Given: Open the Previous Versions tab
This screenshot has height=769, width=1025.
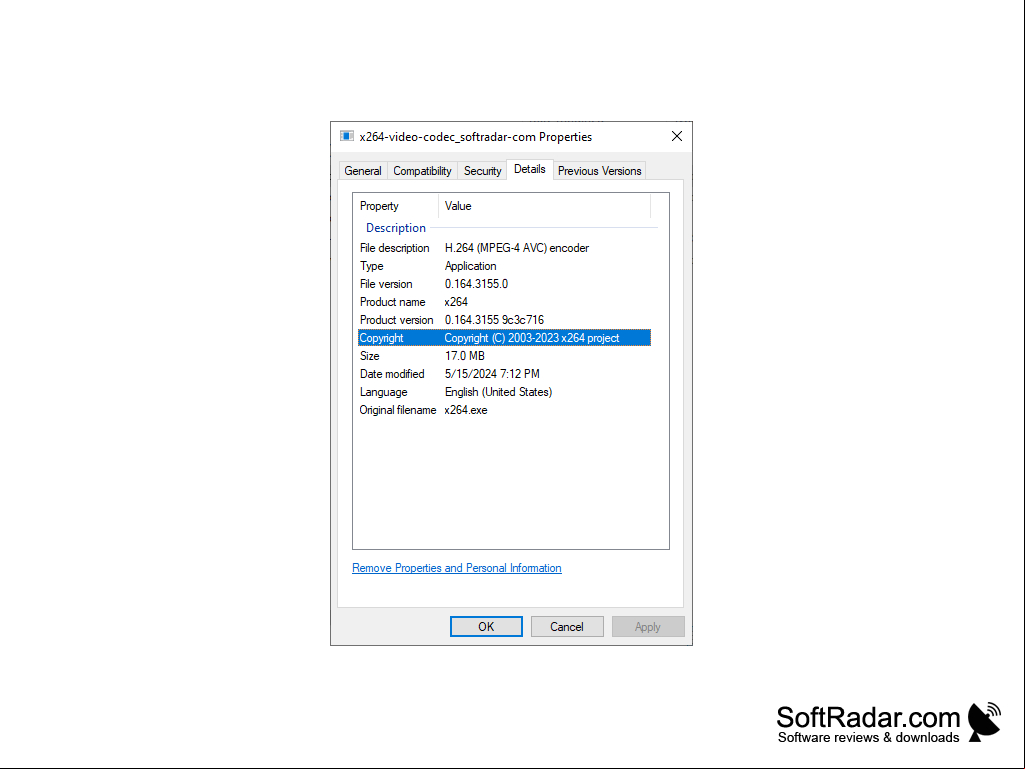Looking at the screenshot, I should pyautogui.click(x=599, y=171).
